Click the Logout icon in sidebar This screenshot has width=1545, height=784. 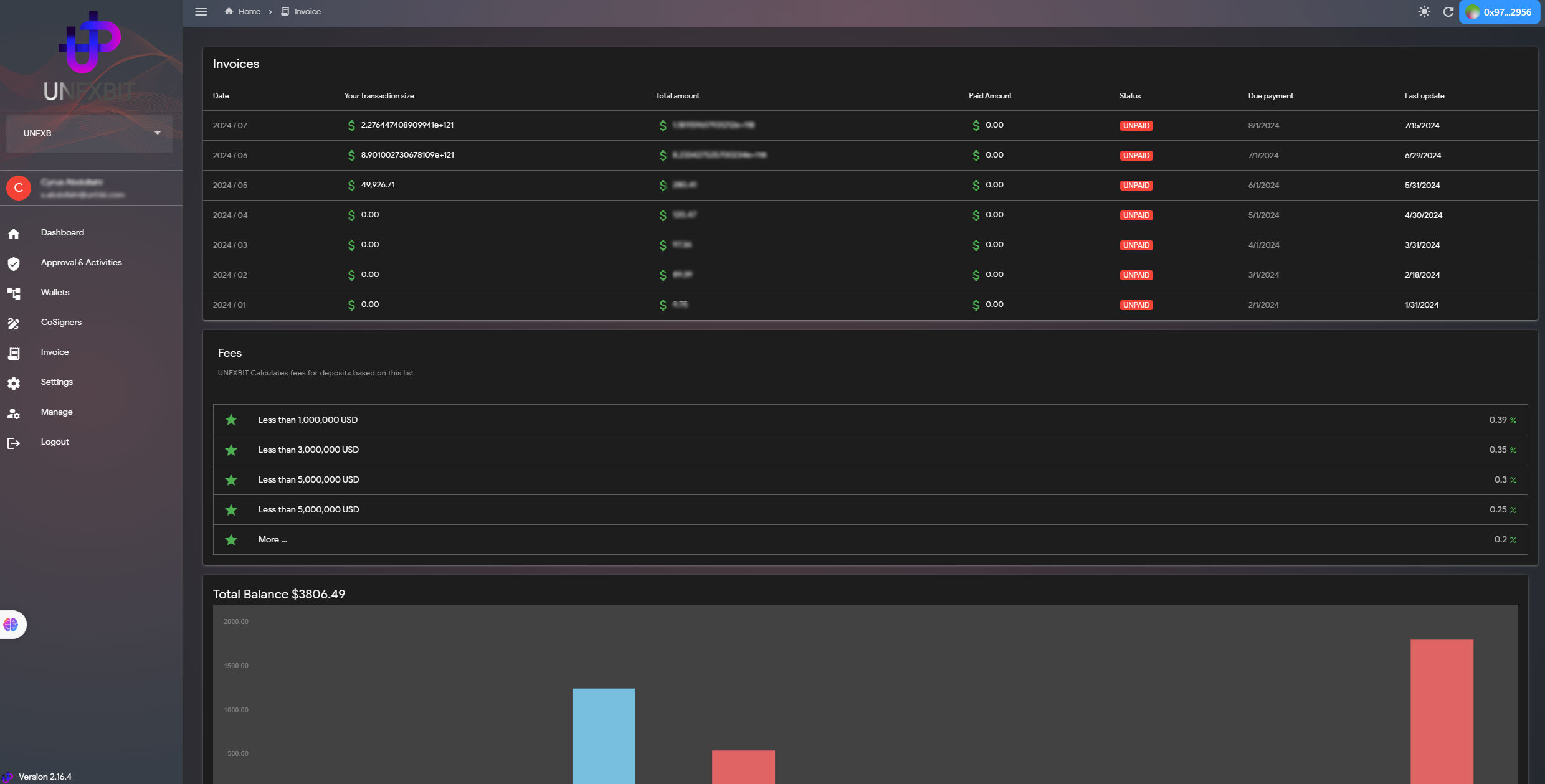click(14, 443)
